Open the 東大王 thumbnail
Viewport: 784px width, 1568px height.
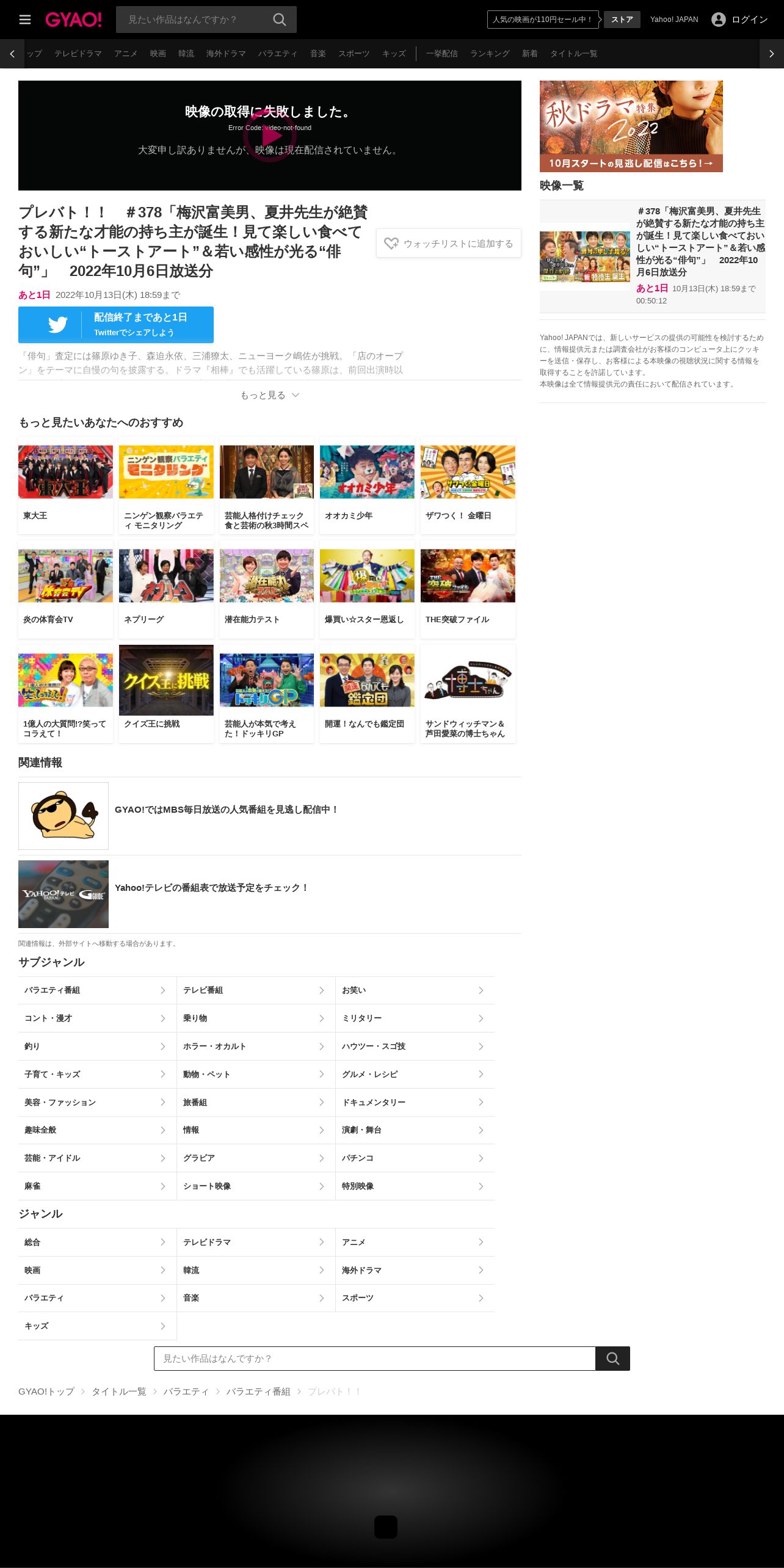pos(66,472)
